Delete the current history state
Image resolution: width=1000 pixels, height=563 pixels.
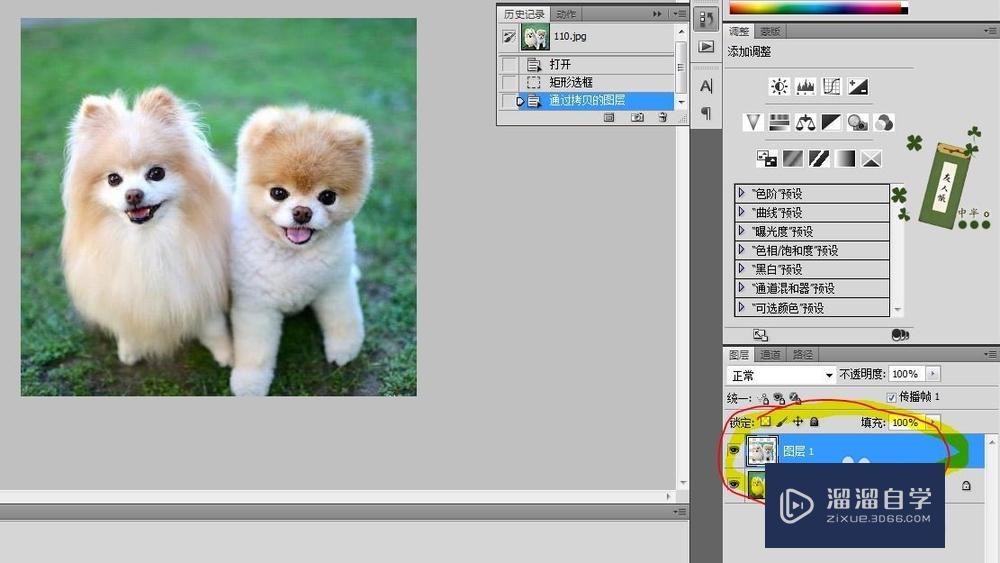[663, 118]
